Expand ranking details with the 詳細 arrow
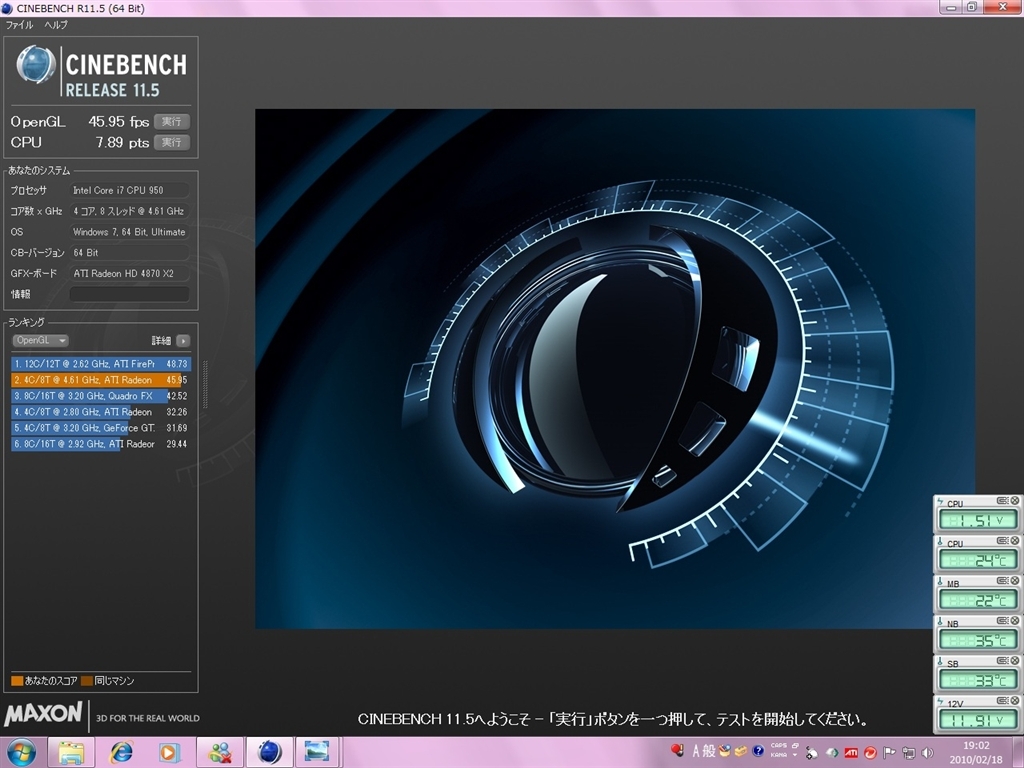 183,341
